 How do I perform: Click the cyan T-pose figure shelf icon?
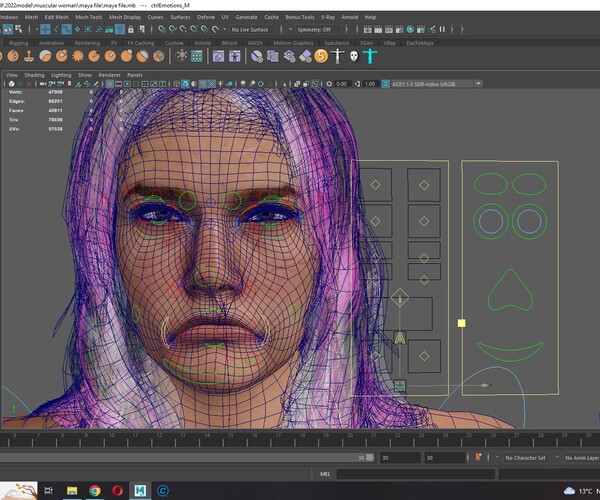pyautogui.click(x=370, y=56)
